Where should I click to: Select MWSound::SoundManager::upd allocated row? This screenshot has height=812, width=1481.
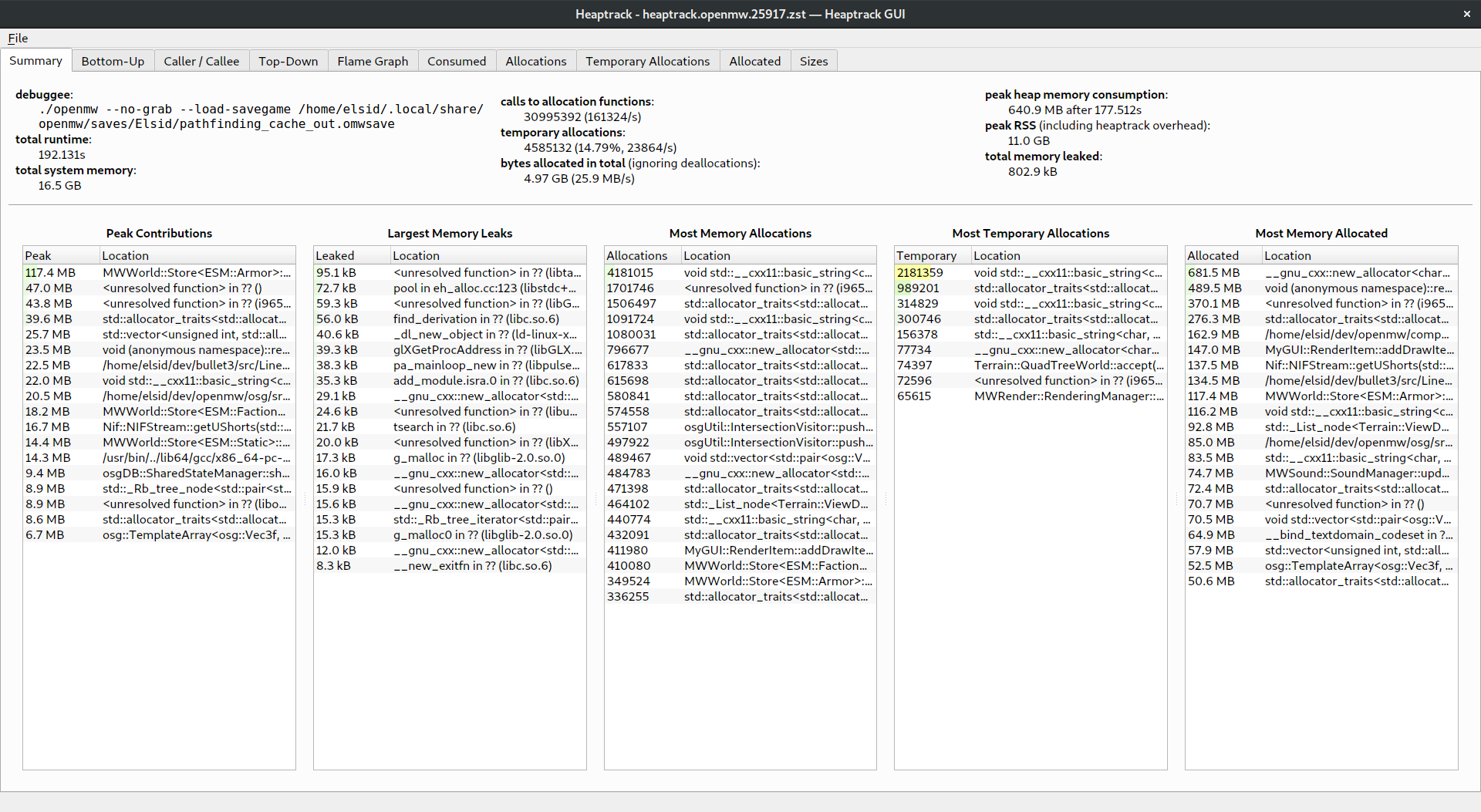(x=1321, y=473)
